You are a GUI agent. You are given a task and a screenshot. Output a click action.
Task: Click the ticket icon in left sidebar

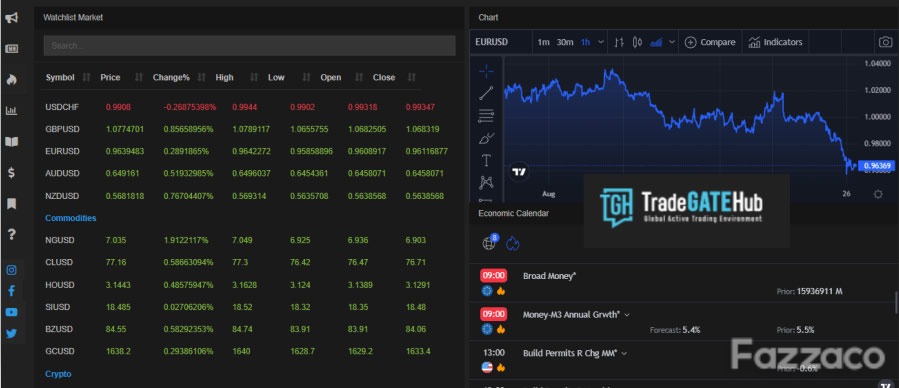[x=11, y=49]
